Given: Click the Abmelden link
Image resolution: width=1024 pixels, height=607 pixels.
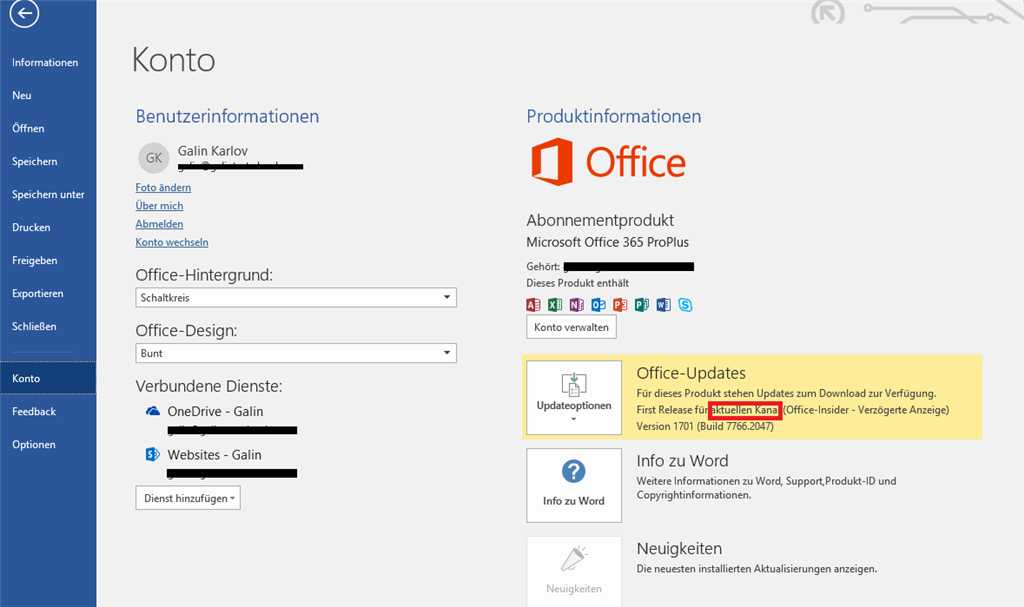Looking at the screenshot, I should coord(159,224).
